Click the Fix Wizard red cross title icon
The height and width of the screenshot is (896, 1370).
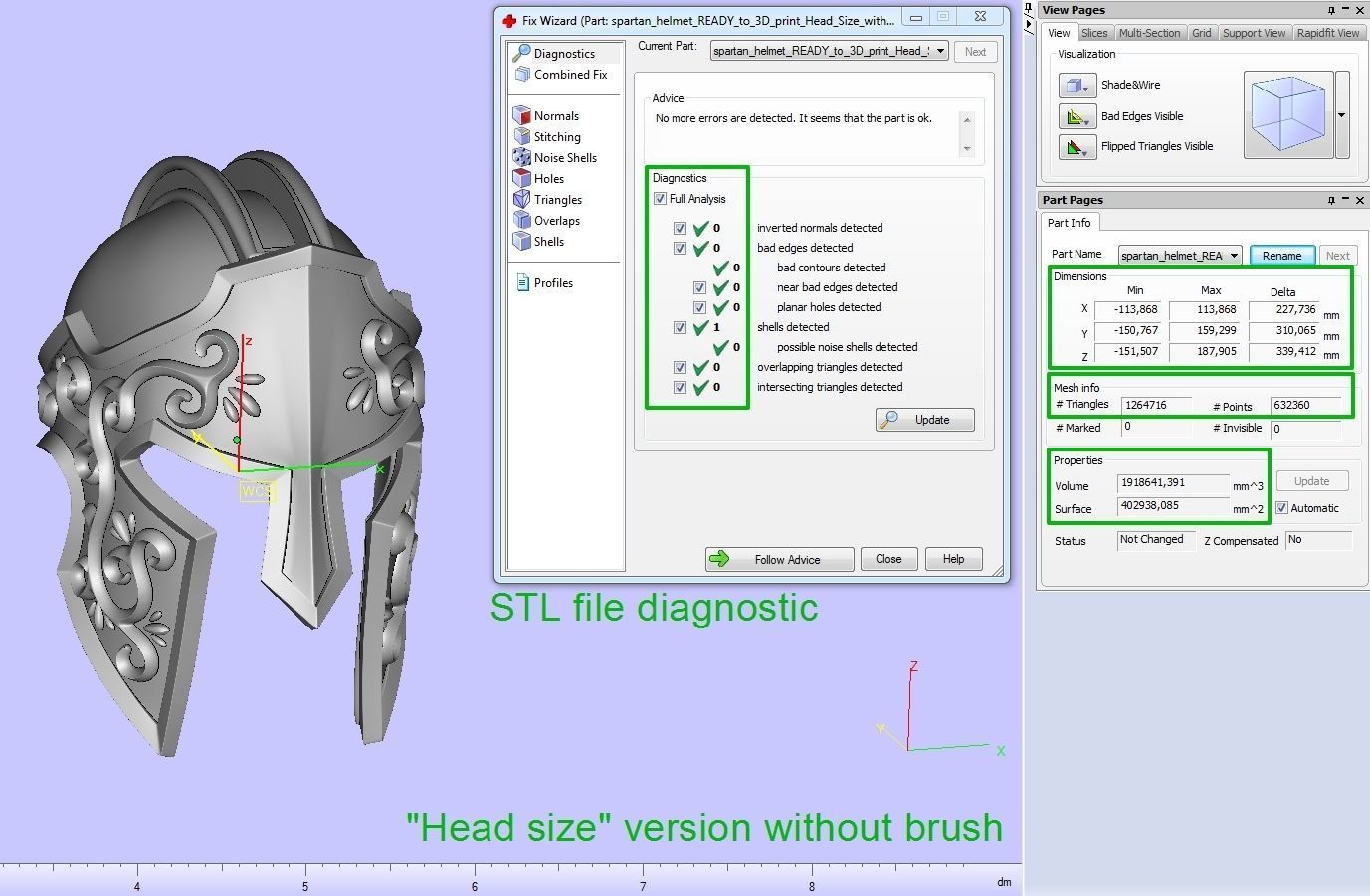click(509, 20)
